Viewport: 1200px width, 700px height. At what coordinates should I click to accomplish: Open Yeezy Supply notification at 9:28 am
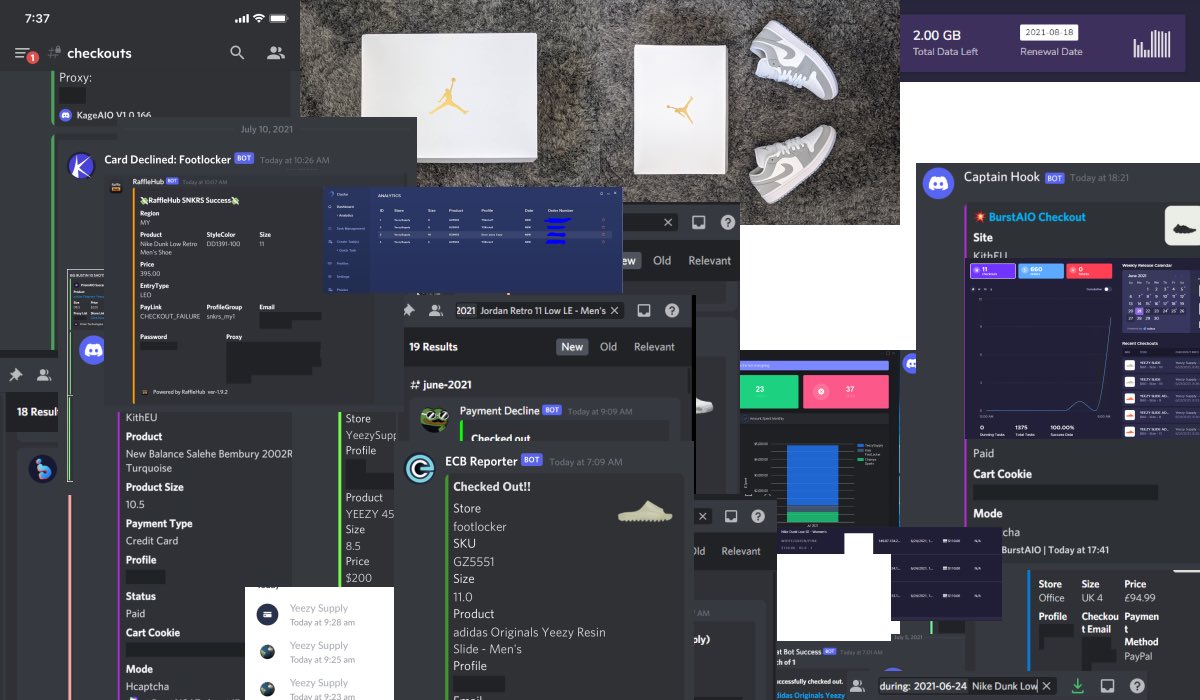pos(318,614)
